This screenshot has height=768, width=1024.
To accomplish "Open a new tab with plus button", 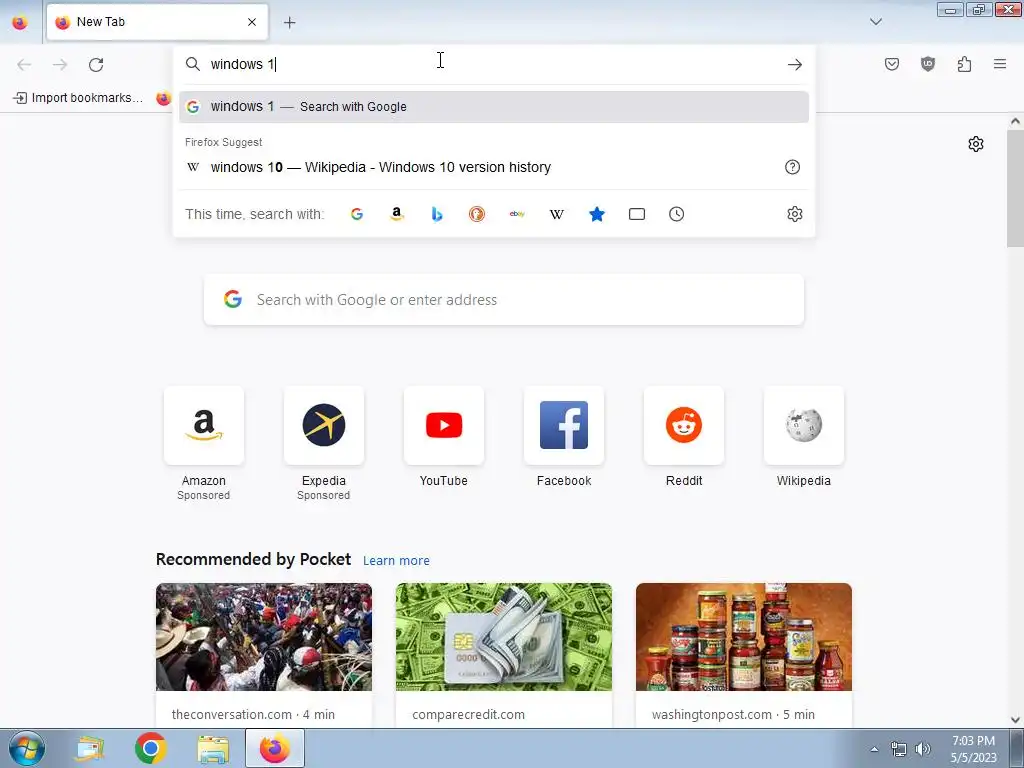I will pos(289,22).
